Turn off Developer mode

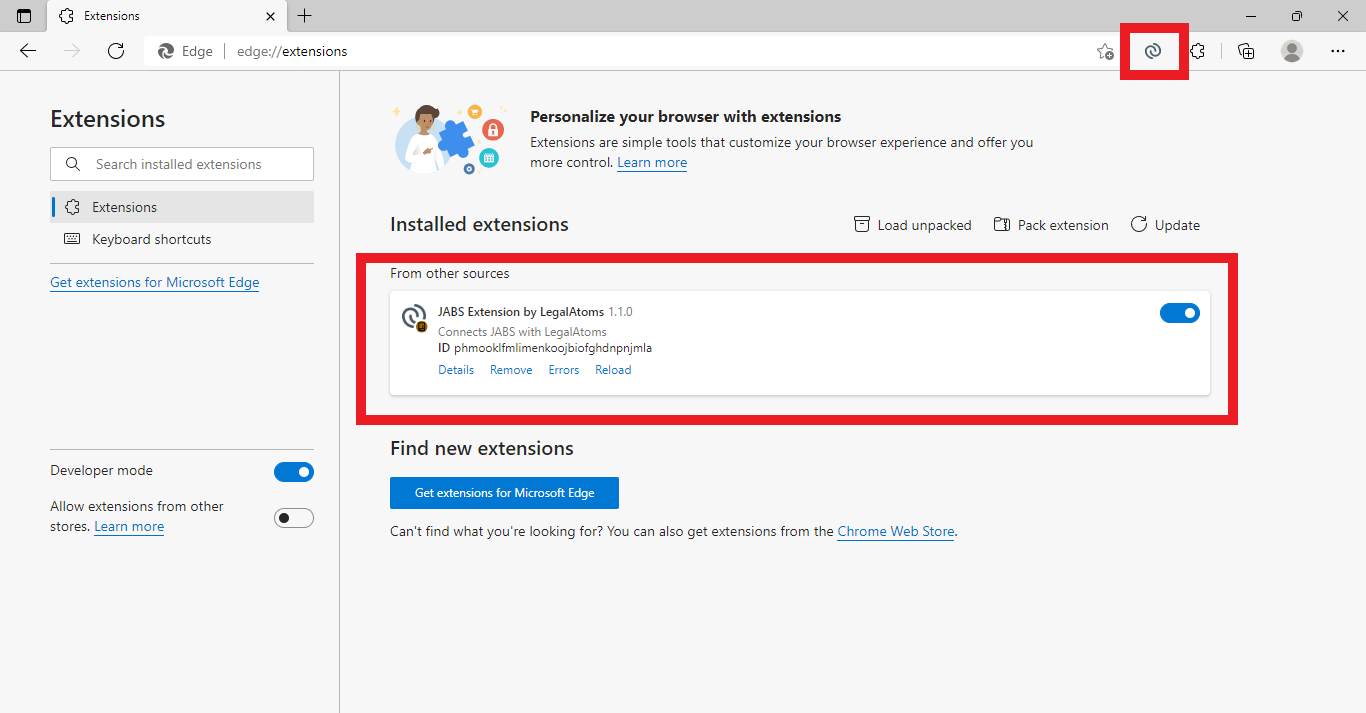[294, 471]
